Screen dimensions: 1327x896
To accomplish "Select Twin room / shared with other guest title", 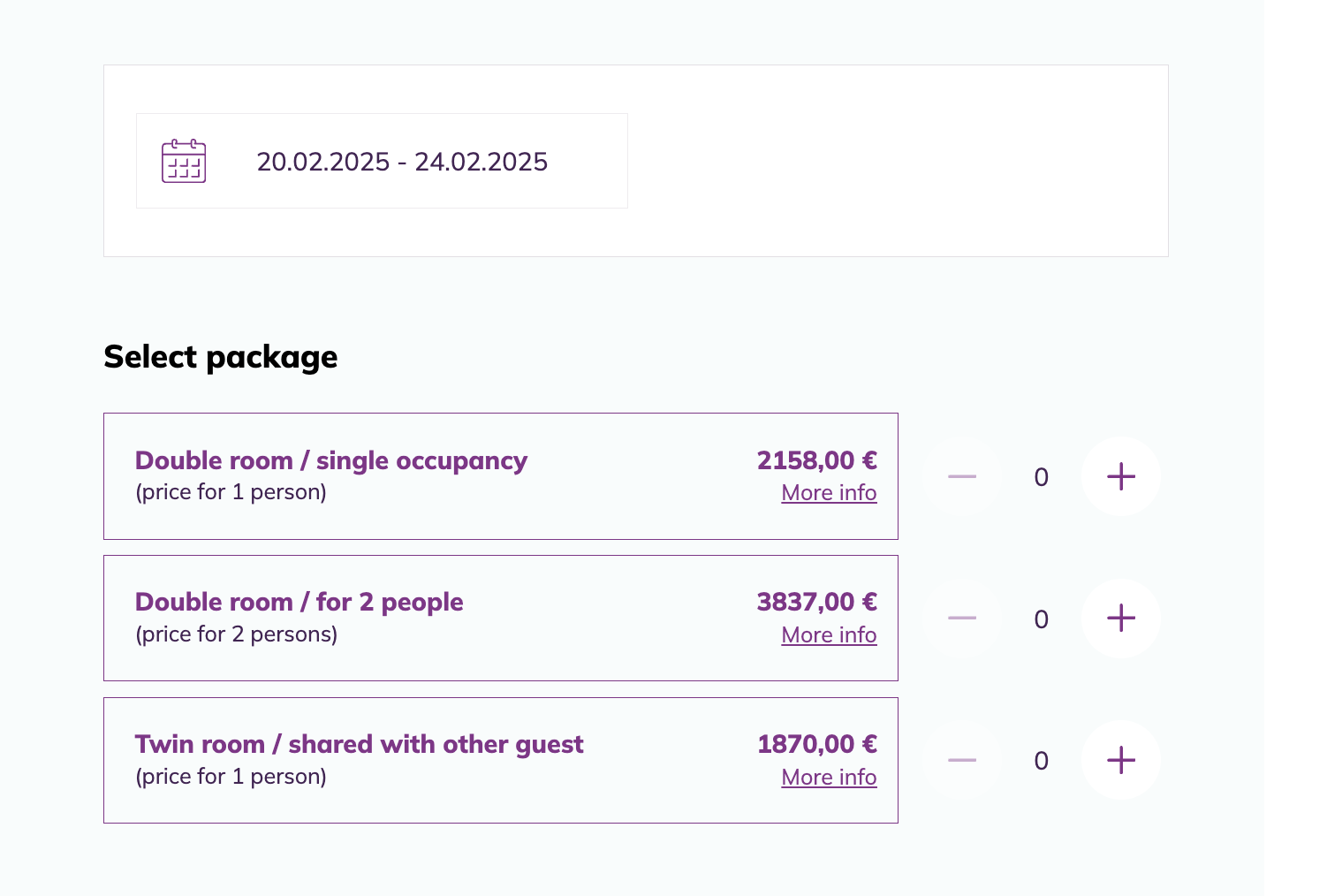I will [x=359, y=744].
